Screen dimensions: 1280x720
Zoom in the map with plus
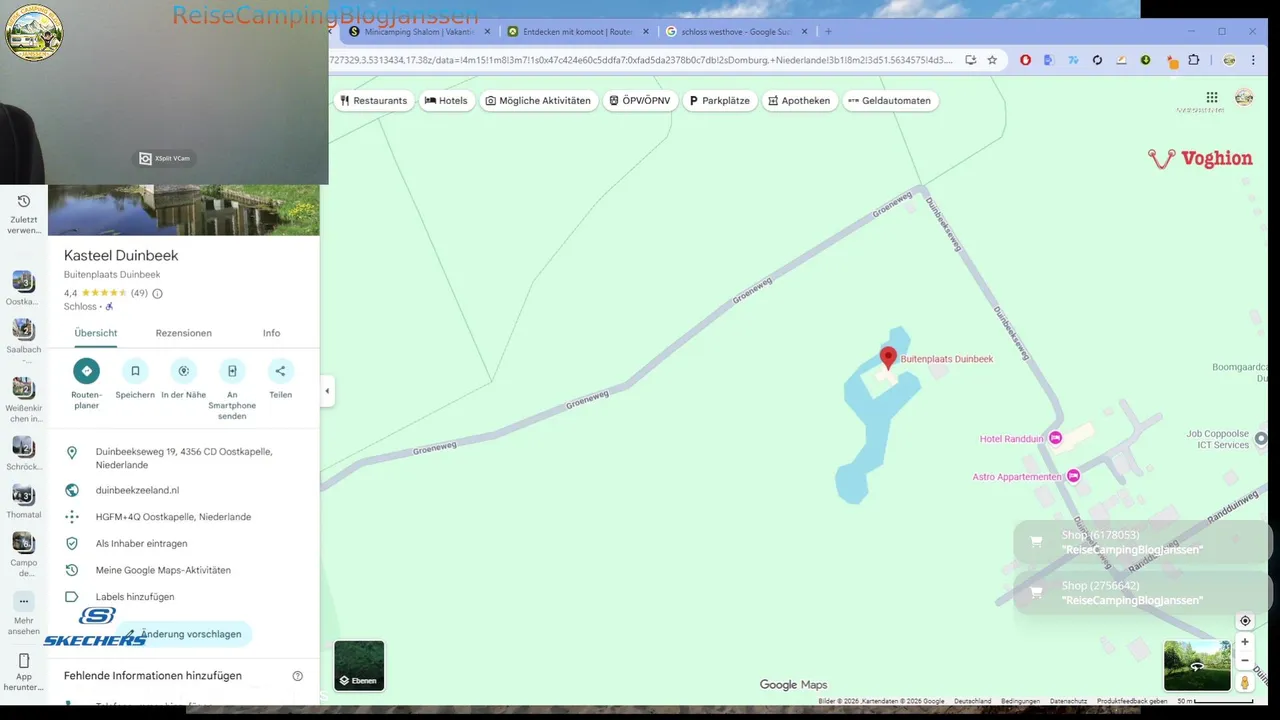1245,642
